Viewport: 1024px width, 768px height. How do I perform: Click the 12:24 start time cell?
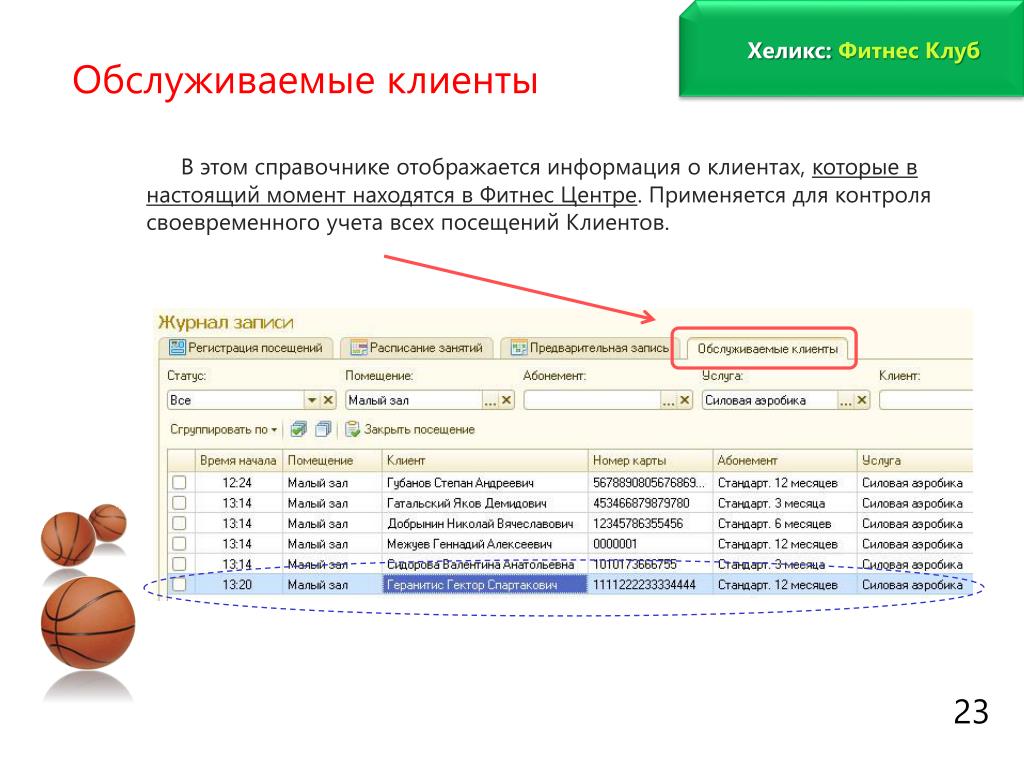coord(236,483)
